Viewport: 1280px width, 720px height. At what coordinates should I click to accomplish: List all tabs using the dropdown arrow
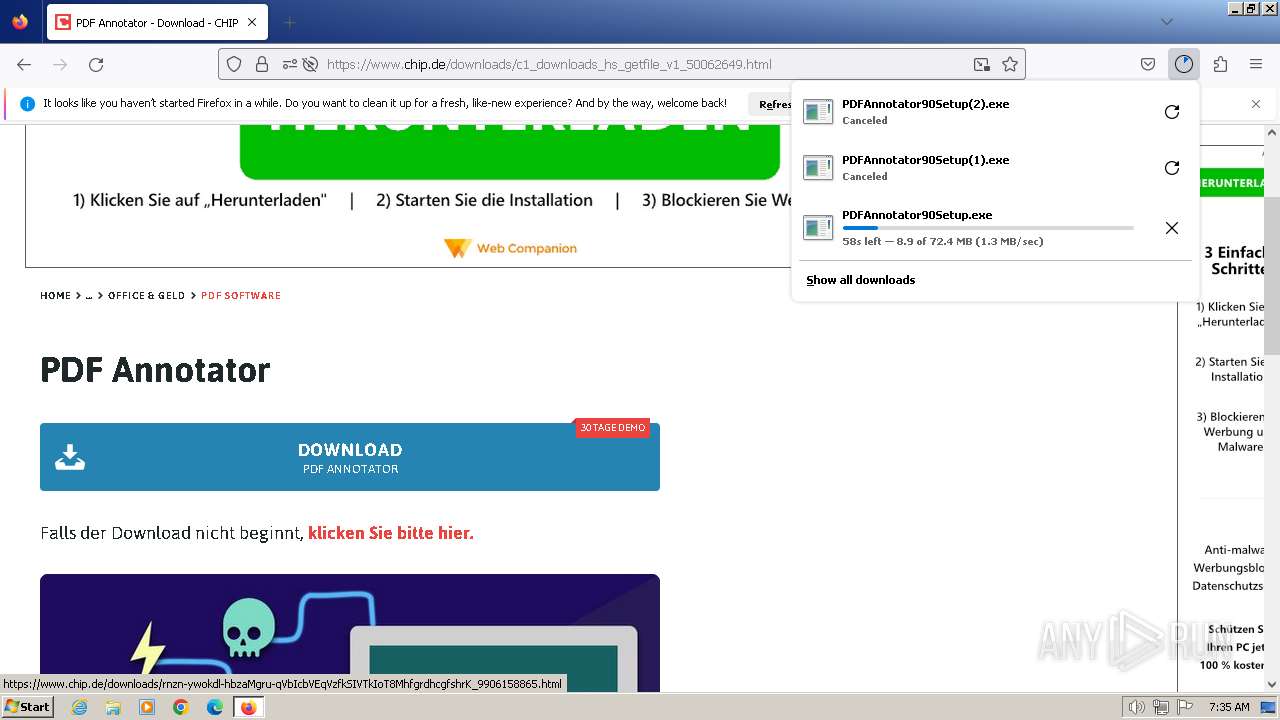(1166, 22)
